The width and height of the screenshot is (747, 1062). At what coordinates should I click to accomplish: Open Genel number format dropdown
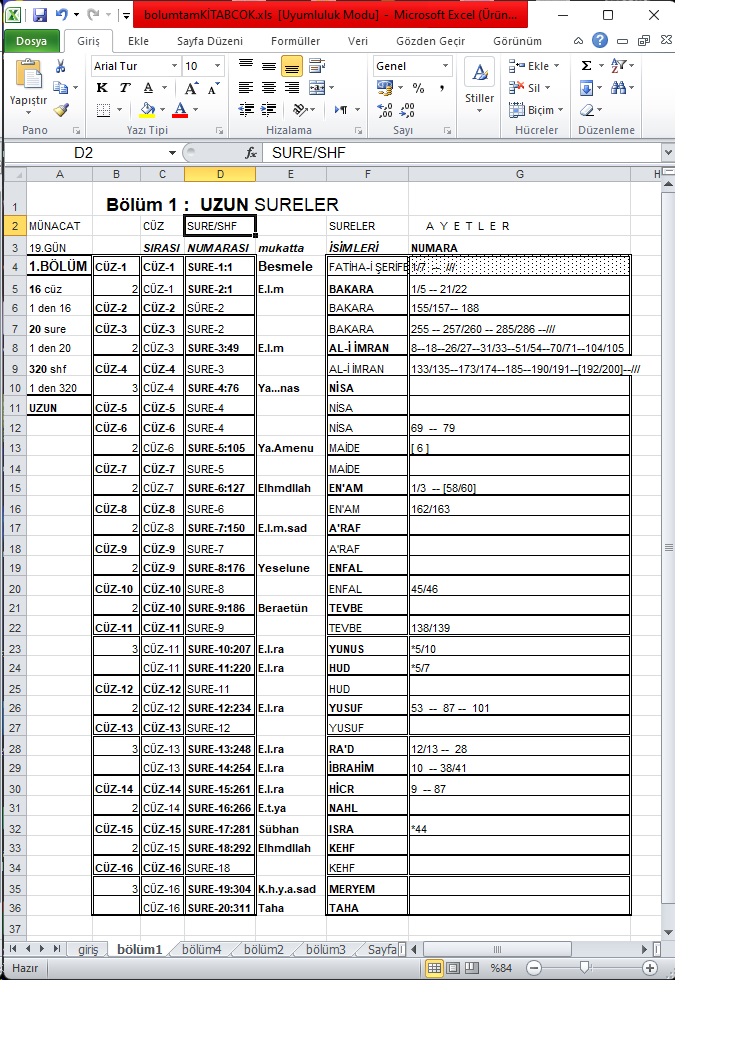(x=445, y=66)
